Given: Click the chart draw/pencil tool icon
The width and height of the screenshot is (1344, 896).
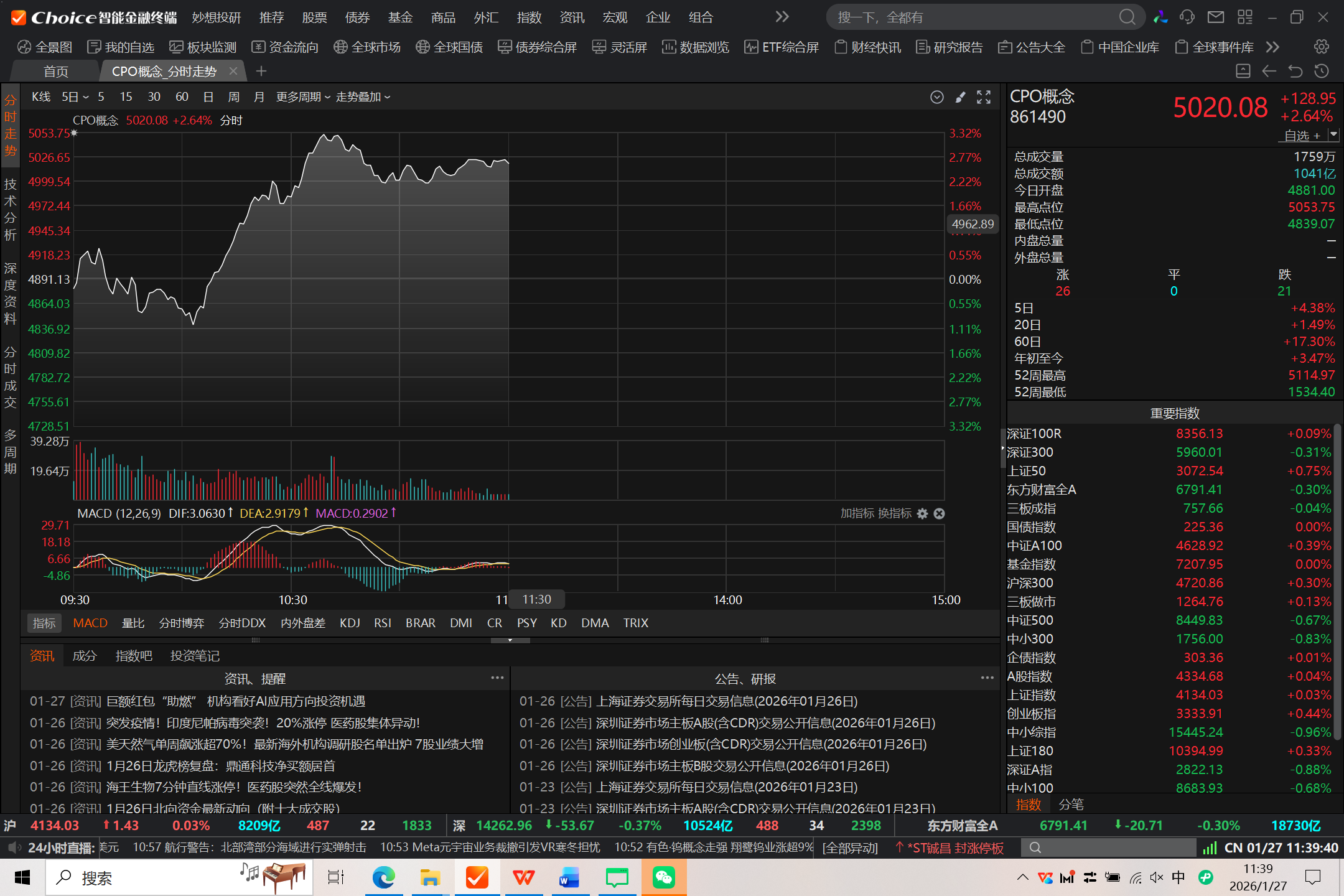Looking at the screenshot, I should 961,97.
